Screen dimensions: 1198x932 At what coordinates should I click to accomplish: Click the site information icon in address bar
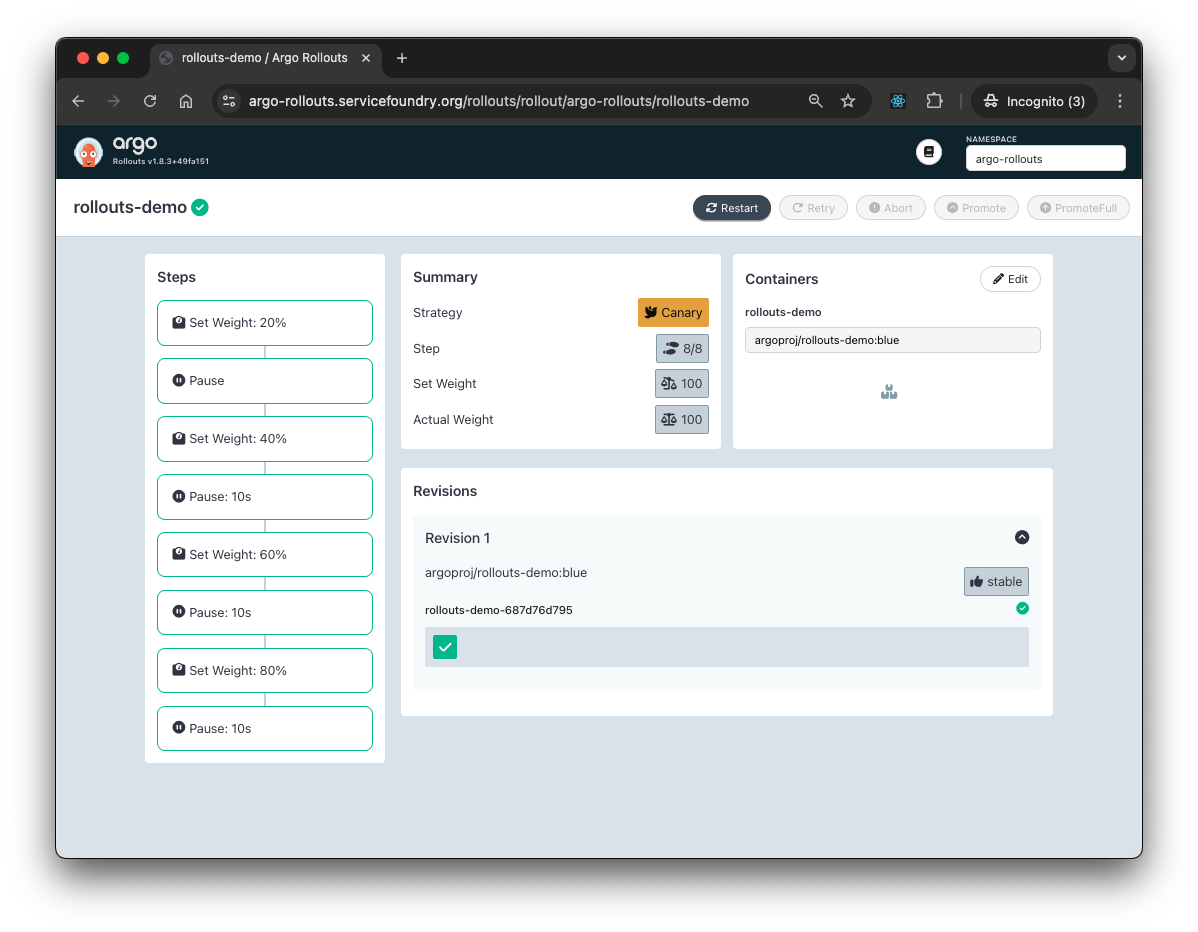[x=229, y=101]
